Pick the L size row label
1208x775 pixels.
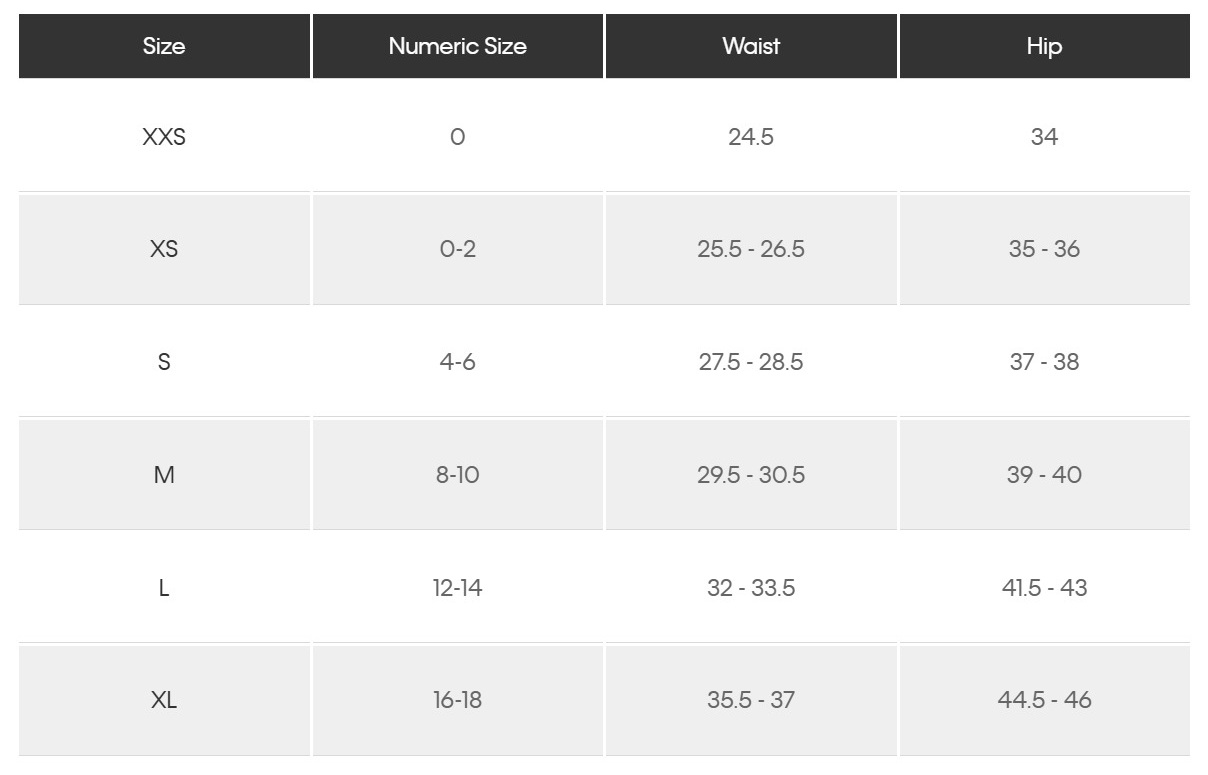tap(164, 588)
